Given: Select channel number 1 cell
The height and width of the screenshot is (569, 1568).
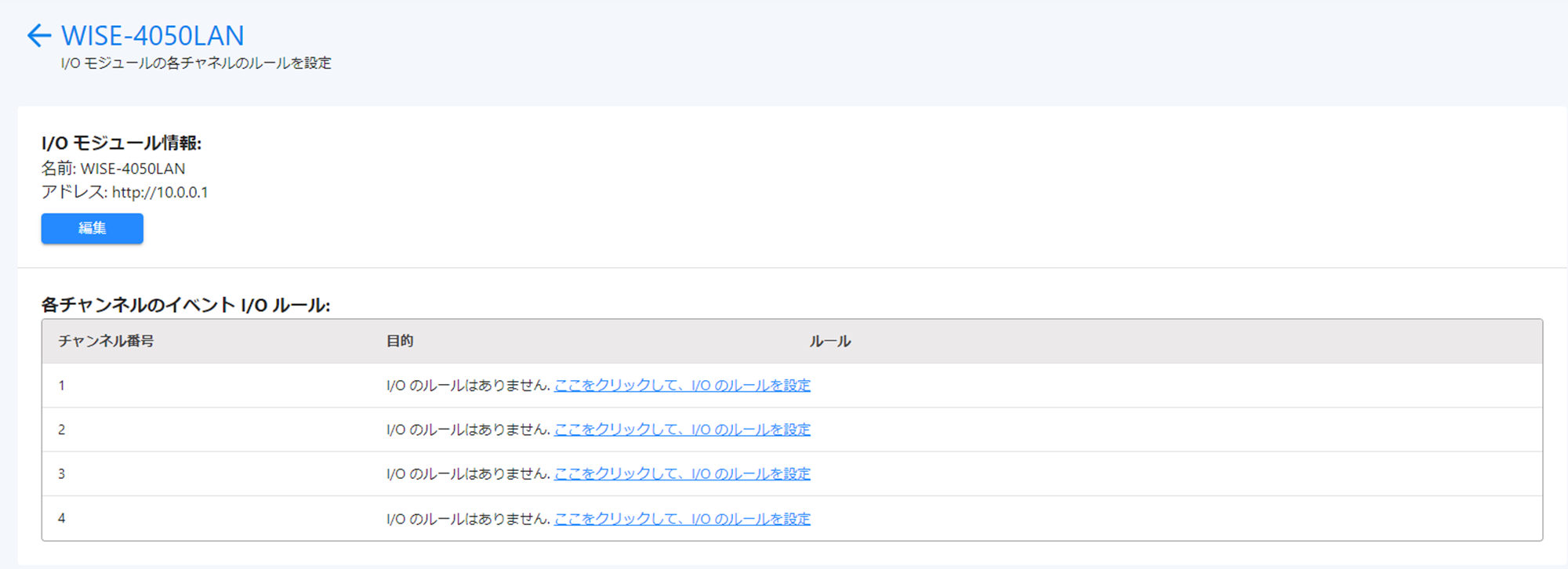Looking at the screenshot, I should click(x=62, y=385).
